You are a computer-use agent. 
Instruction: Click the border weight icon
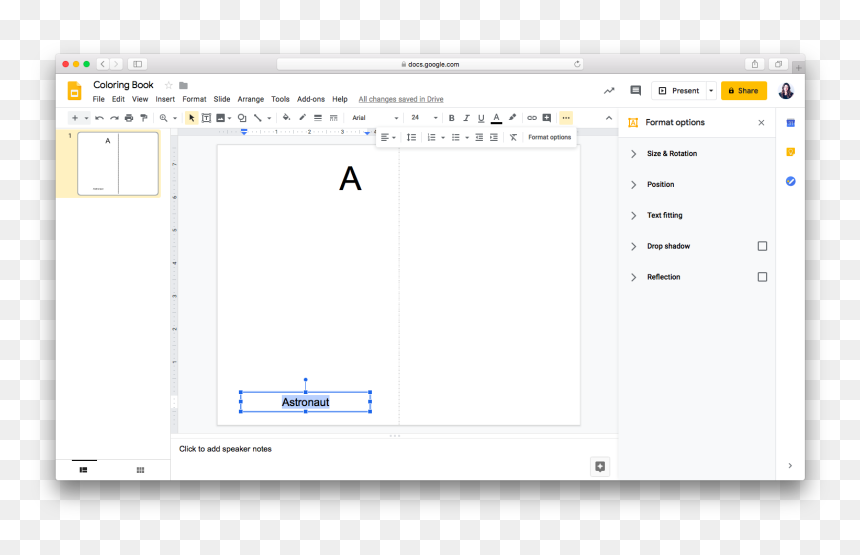click(x=318, y=118)
